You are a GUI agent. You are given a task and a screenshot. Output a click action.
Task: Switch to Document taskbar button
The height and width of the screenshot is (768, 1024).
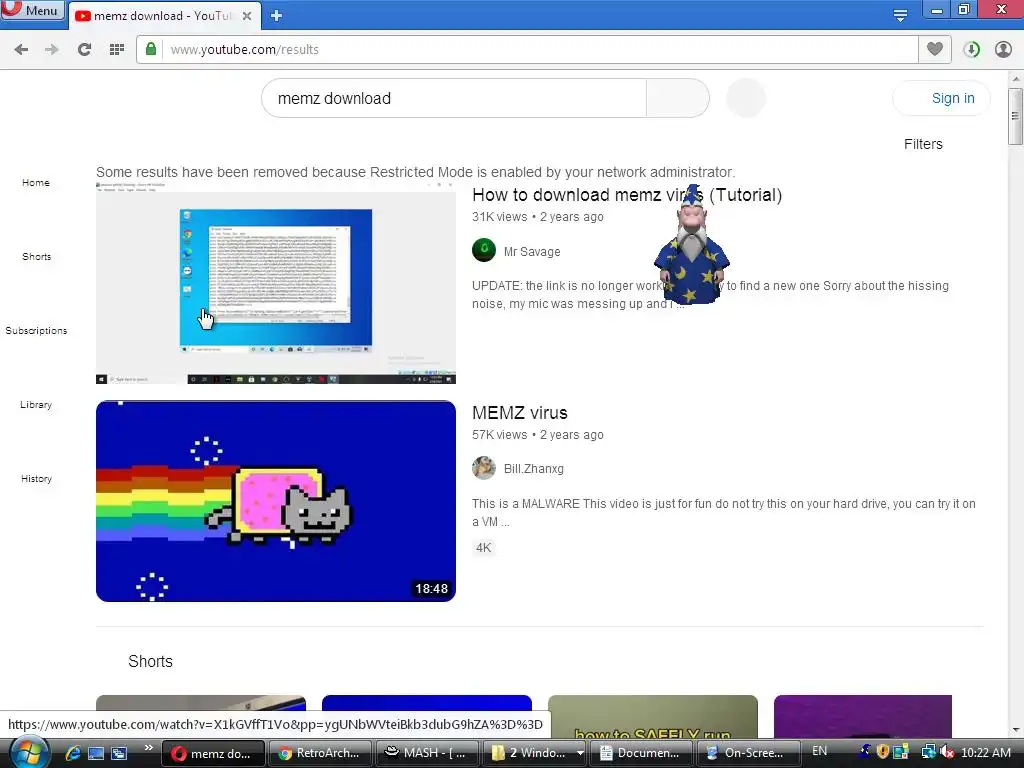(641, 753)
